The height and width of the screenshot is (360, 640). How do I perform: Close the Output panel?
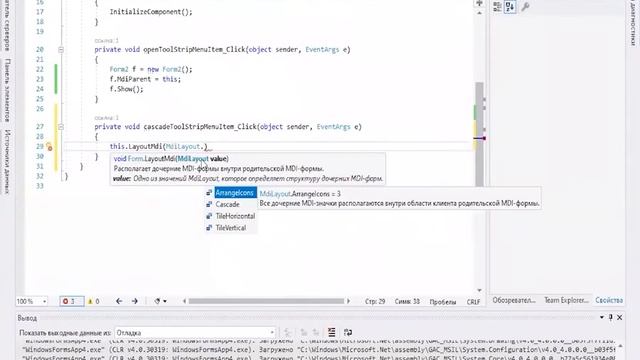coord(620,318)
